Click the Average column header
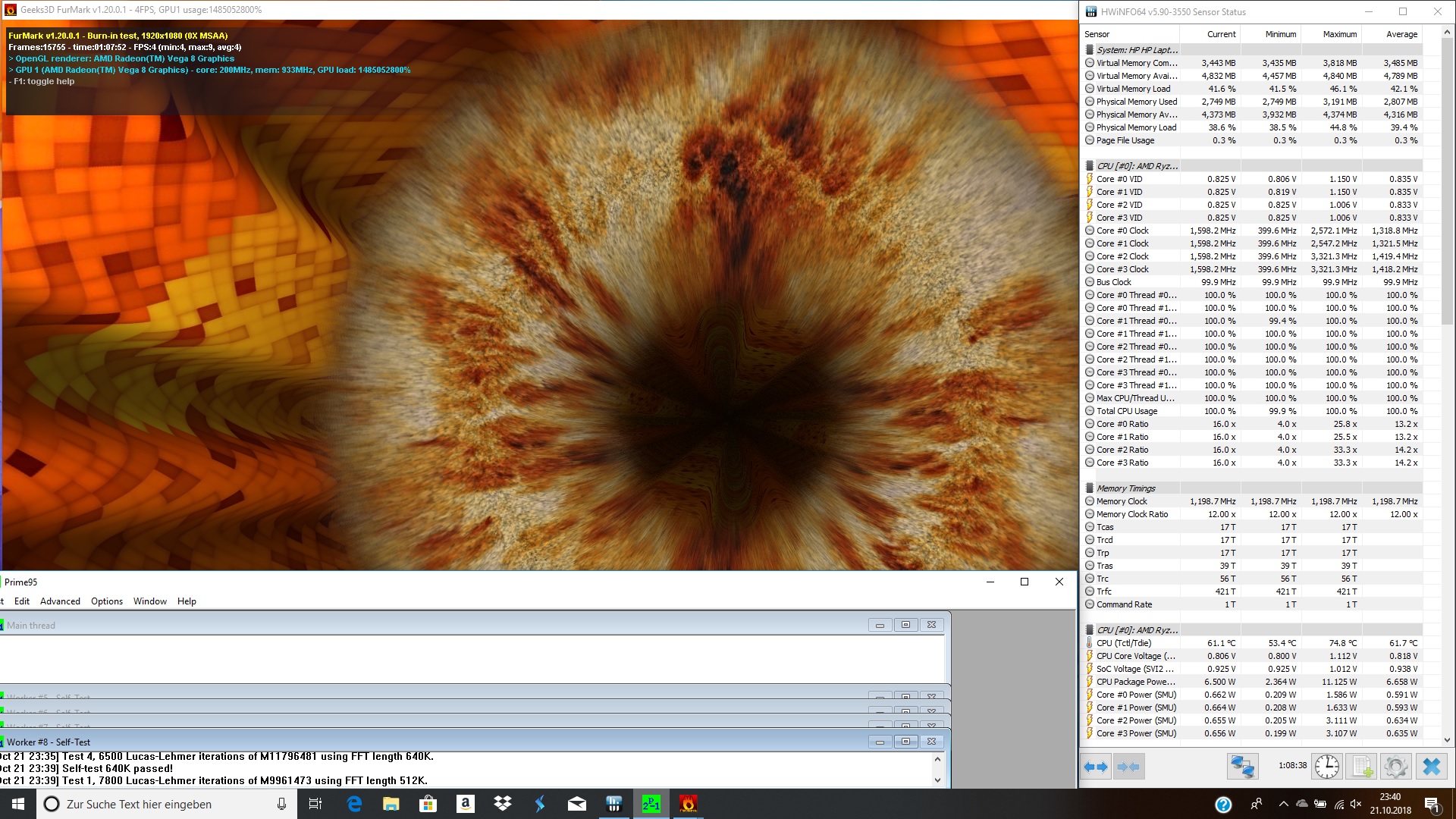The height and width of the screenshot is (819, 1456). [x=1401, y=34]
